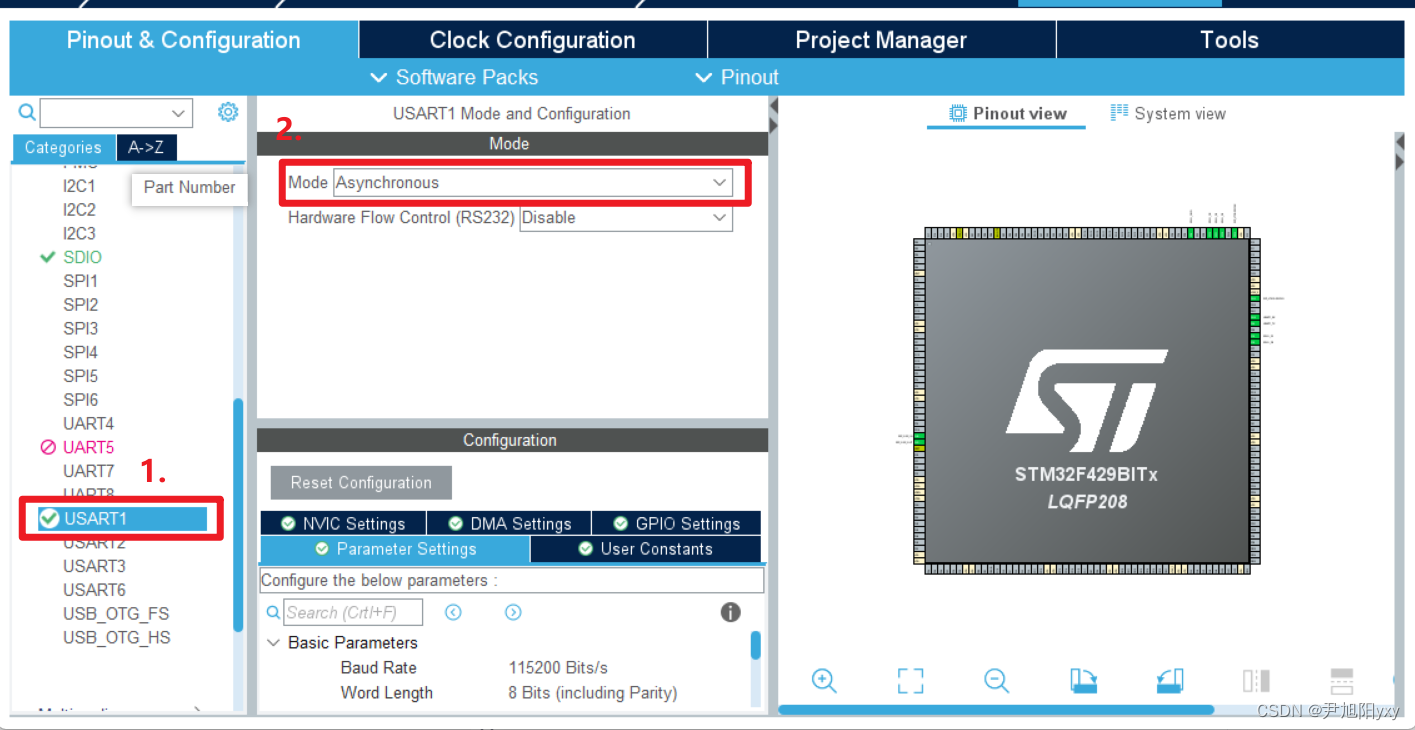Select SPI4 in the peripheral list

[80, 352]
